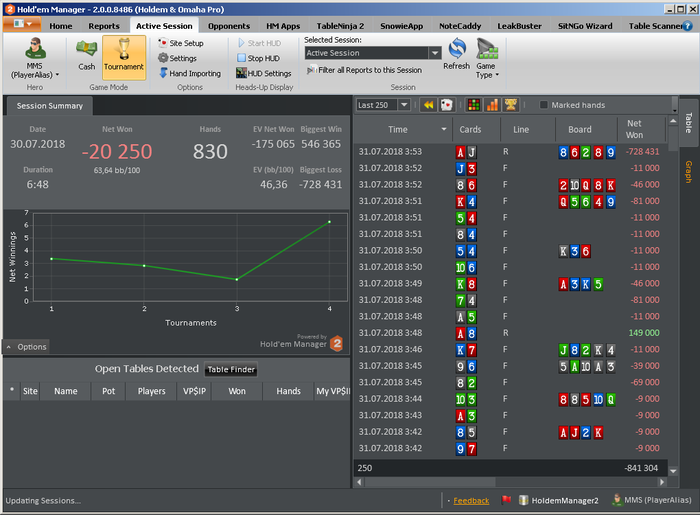The height and width of the screenshot is (515, 700).
Task: Click the Refresh session icon
Action: click(457, 54)
